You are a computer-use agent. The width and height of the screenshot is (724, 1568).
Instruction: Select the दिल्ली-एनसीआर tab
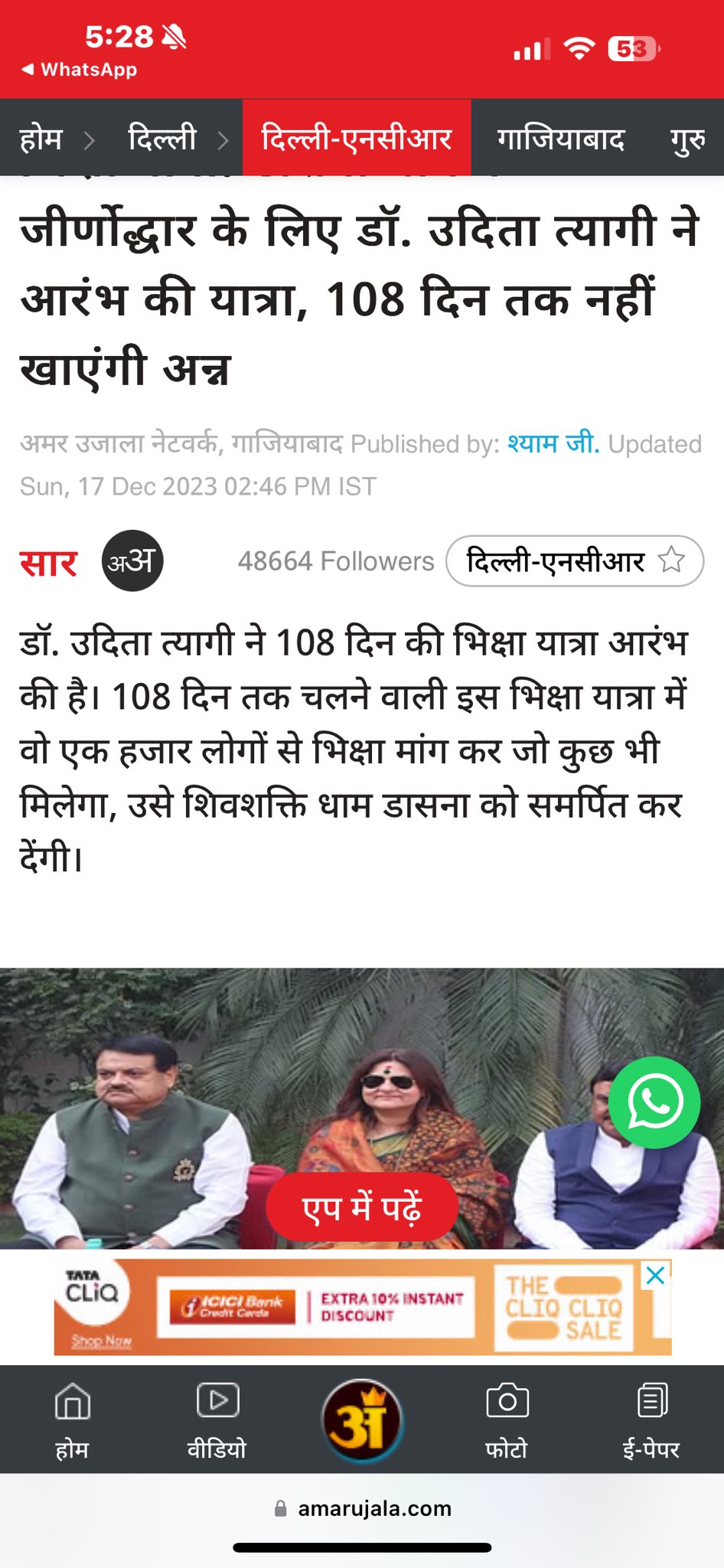pos(357,138)
